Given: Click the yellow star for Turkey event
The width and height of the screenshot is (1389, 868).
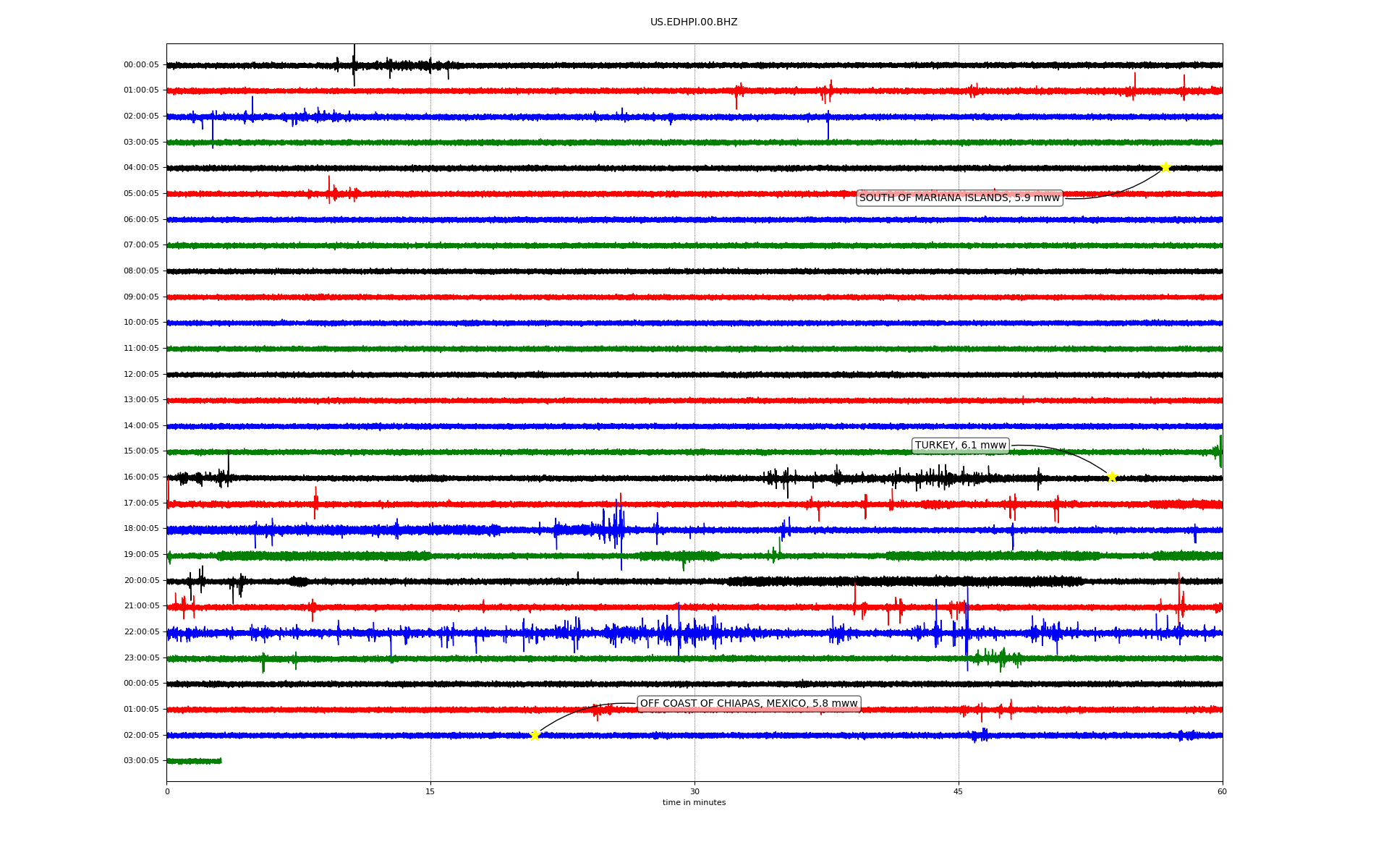Looking at the screenshot, I should point(1112,477).
